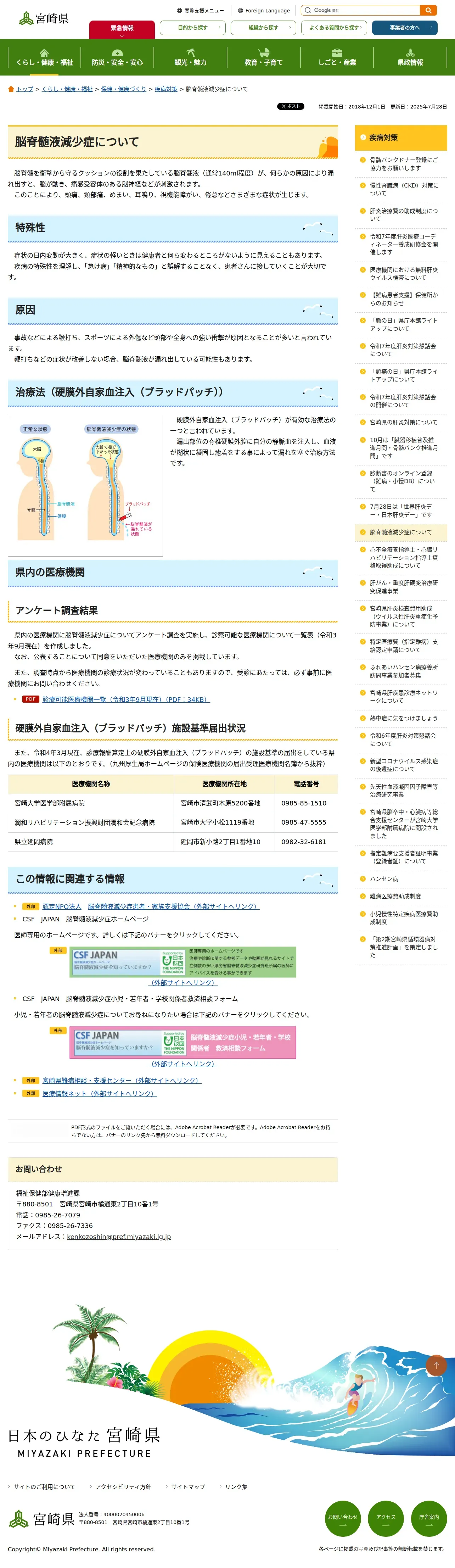Image resolution: width=455 pixels, height=1568 pixels.
Task: Open 目的から探す dropdown
Action: coord(193,27)
